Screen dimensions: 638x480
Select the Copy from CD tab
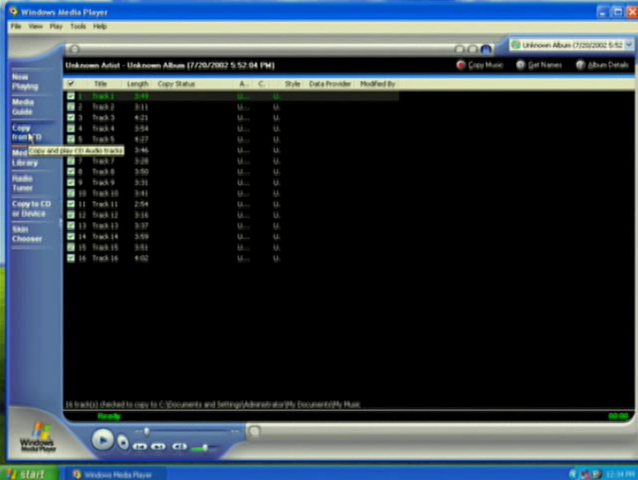pyautogui.click(x=26, y=133)
